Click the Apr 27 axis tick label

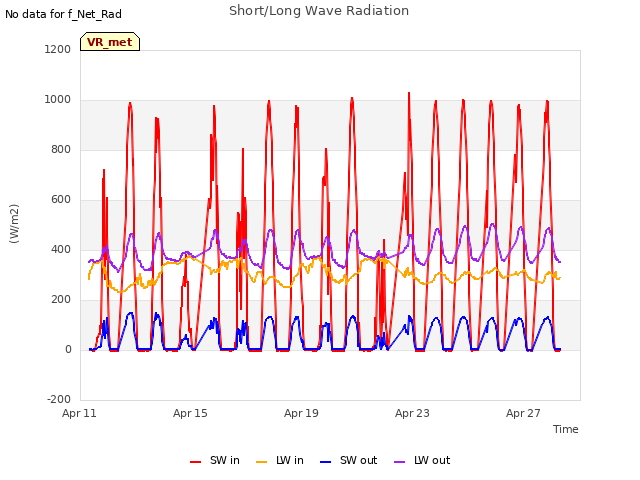(523, 413)
